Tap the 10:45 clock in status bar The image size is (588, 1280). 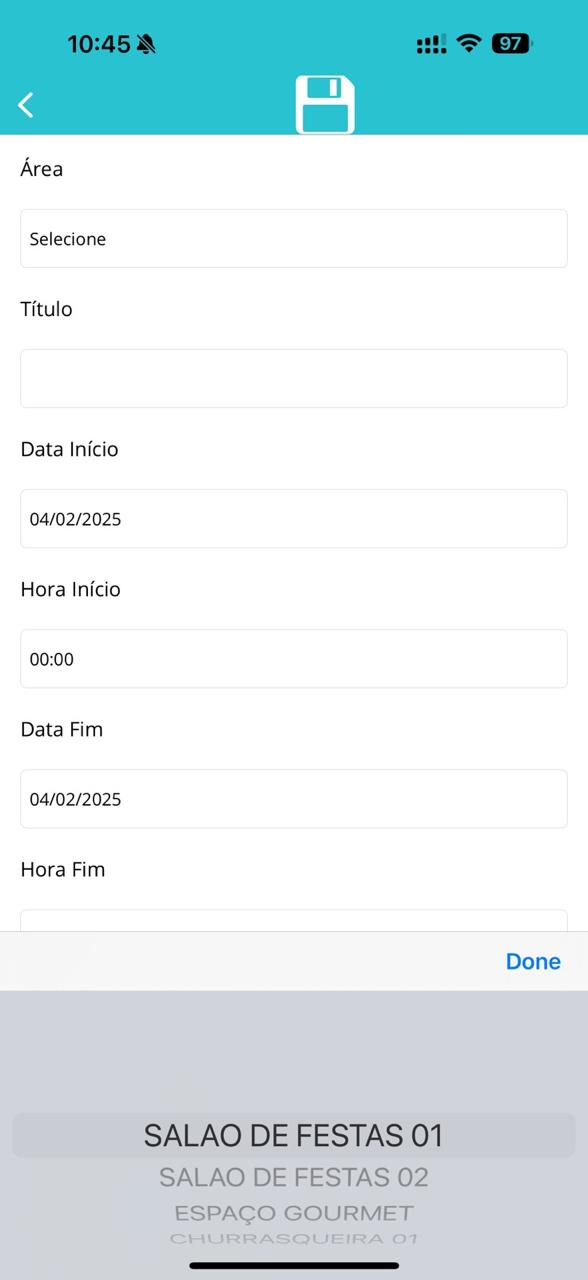point(99,44)
